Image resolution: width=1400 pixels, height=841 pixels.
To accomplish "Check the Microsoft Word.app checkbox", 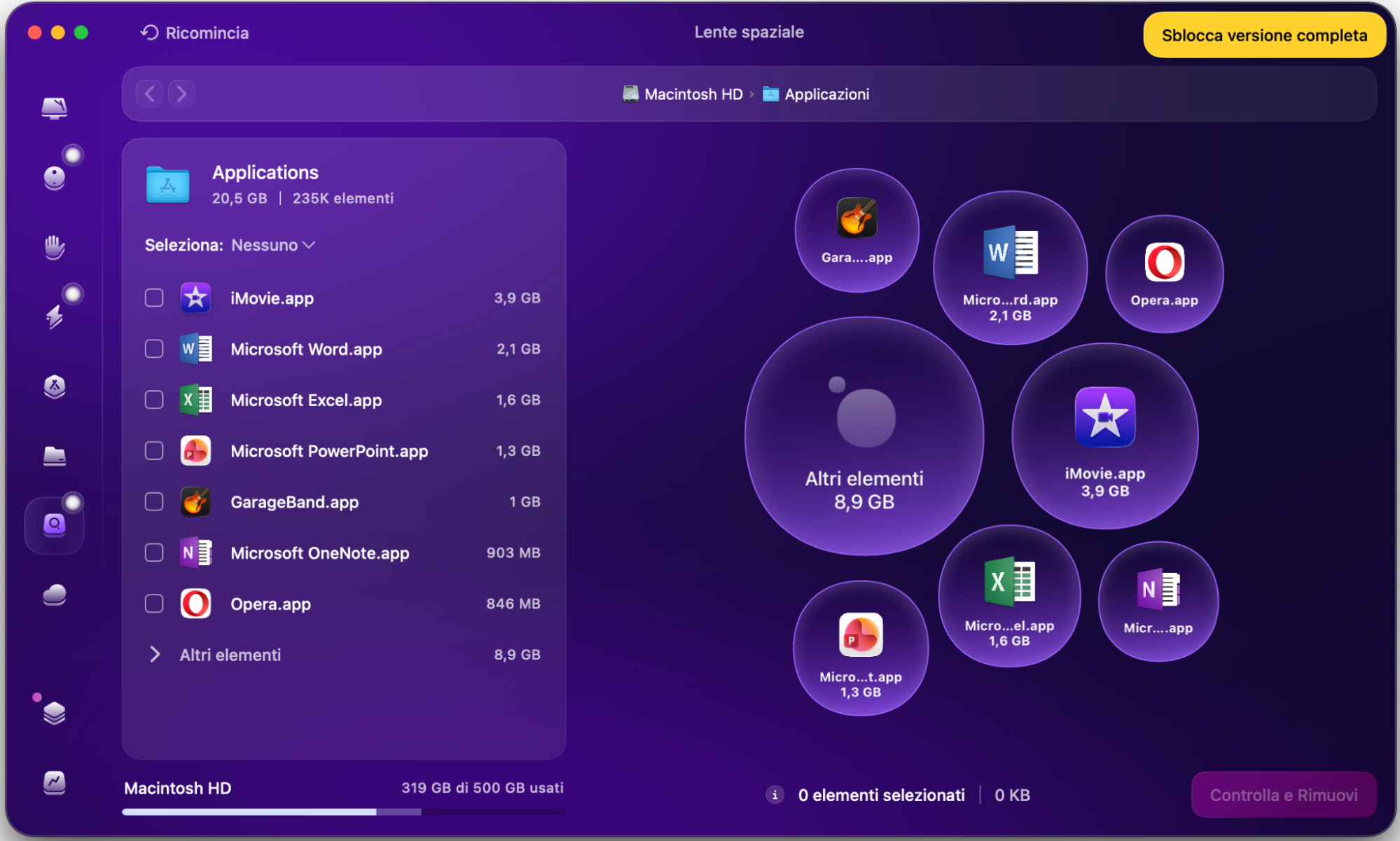I will (154, 349).
